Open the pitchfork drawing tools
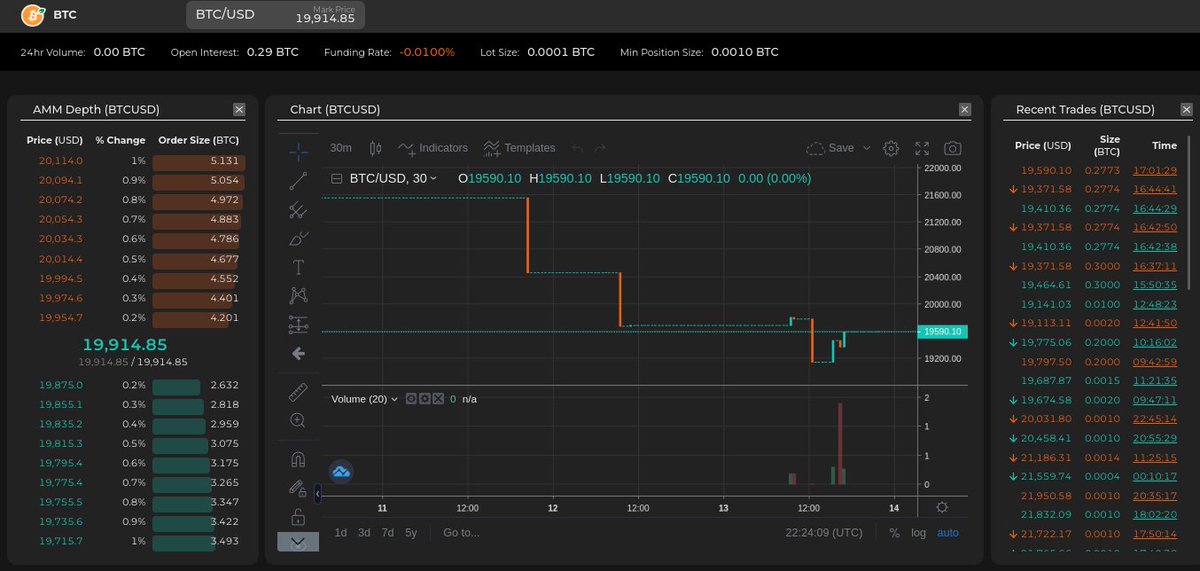Screen dimensions: 1200x571 click(298, 210)
